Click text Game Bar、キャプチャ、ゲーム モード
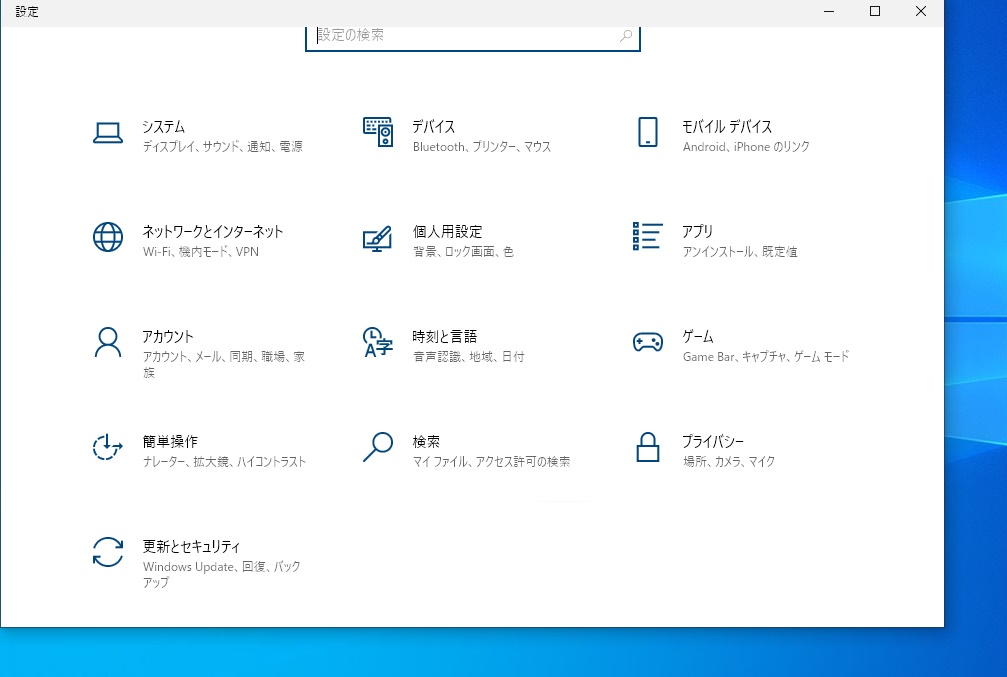 pyautogui.click(x=766, y=356)
